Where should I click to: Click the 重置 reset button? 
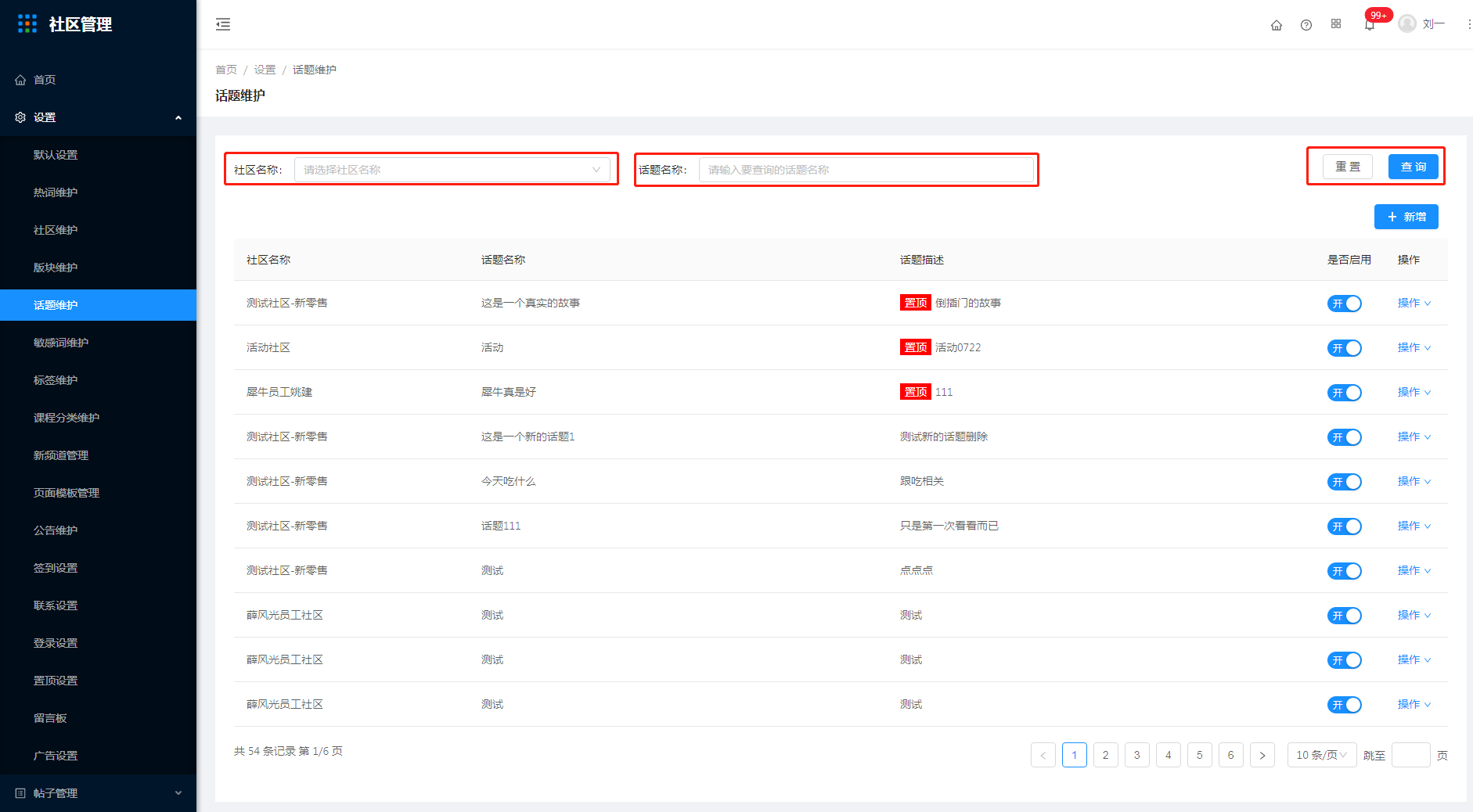tap(1348, 167)
